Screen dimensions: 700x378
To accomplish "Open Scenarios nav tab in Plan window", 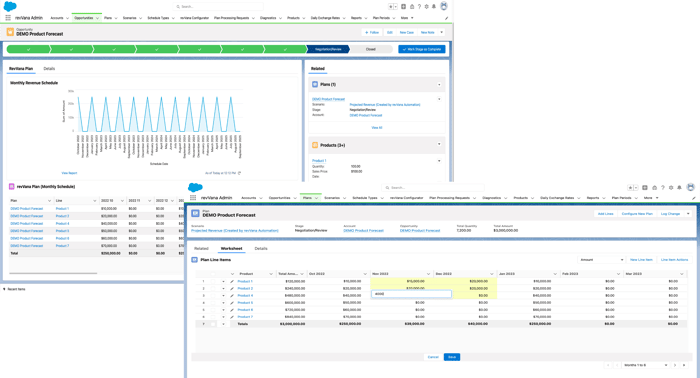I will point(332,198).
